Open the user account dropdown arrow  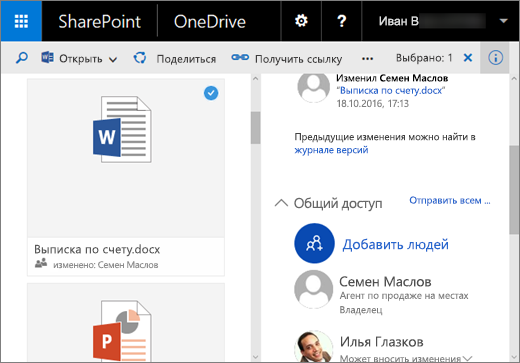(x=503, y=21)
